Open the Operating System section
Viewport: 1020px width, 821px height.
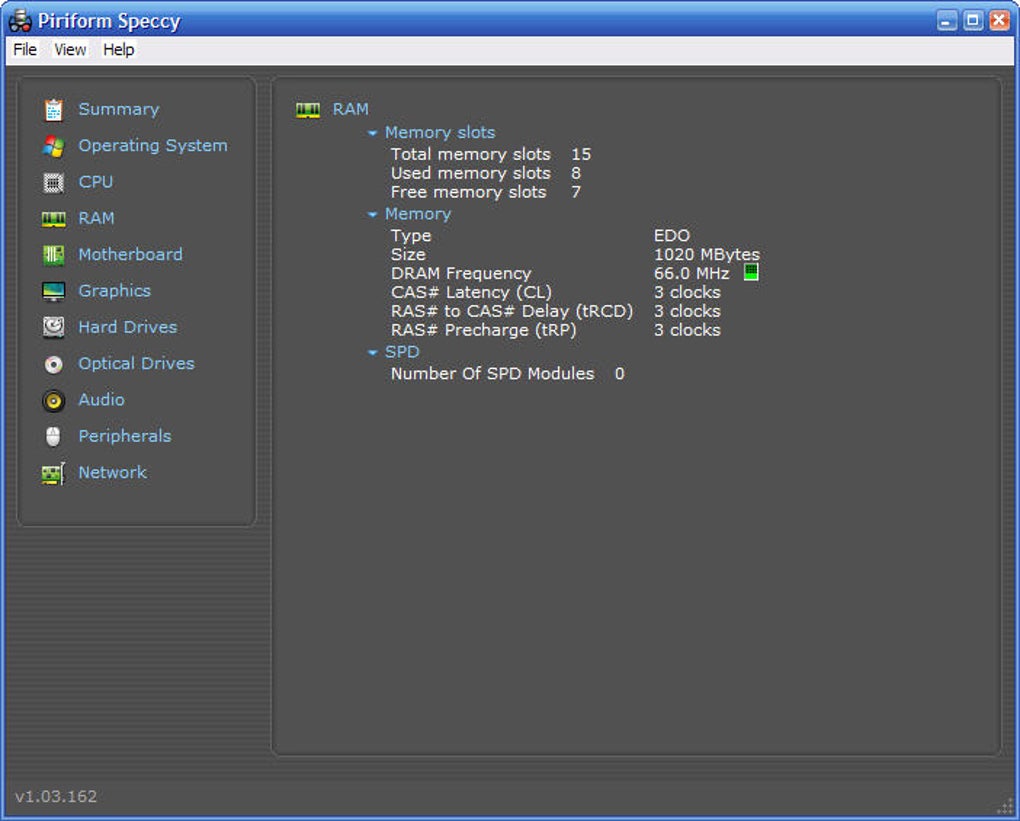click(x=153, y=146)
